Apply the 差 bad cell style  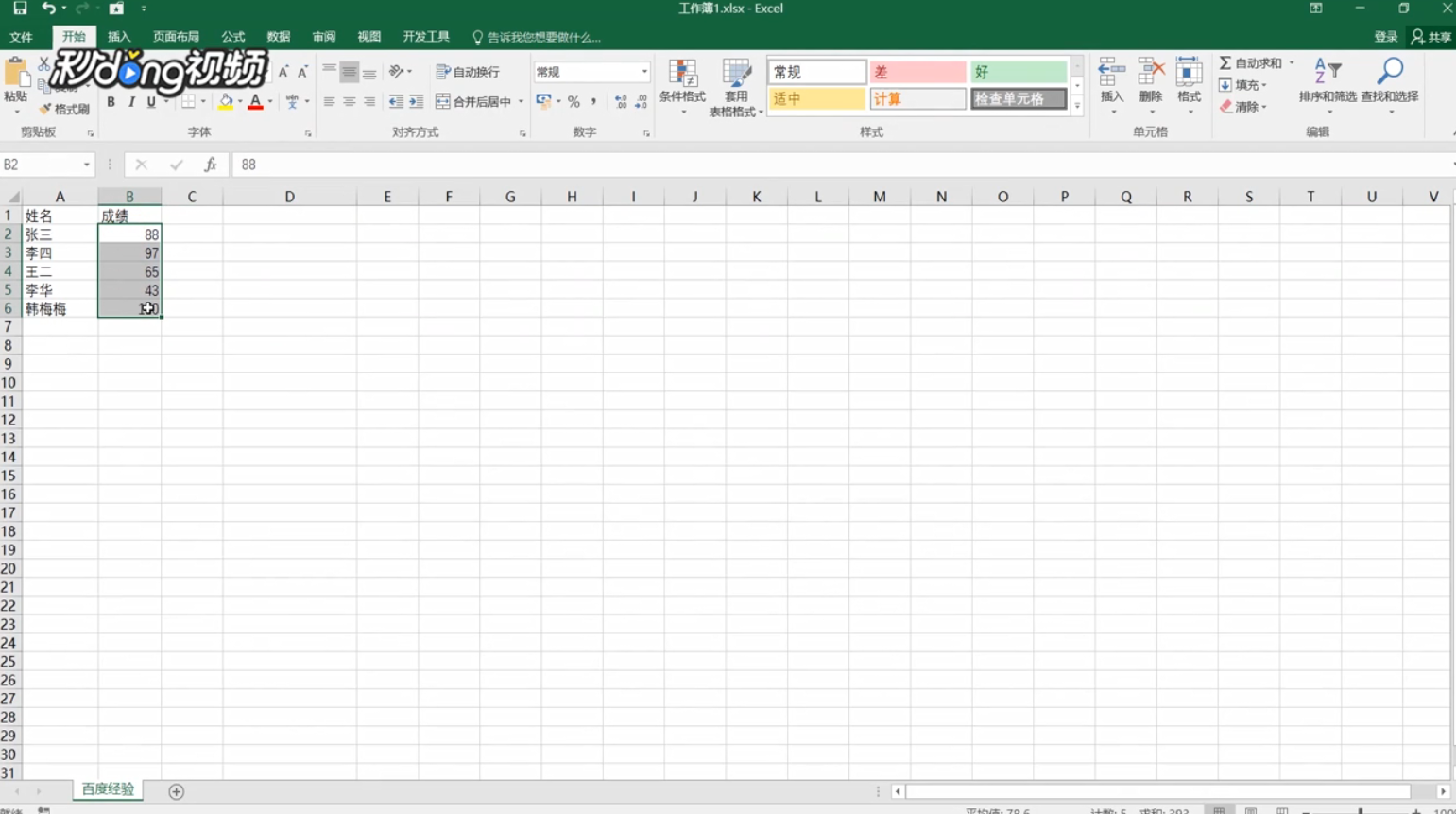coord(917,72)
